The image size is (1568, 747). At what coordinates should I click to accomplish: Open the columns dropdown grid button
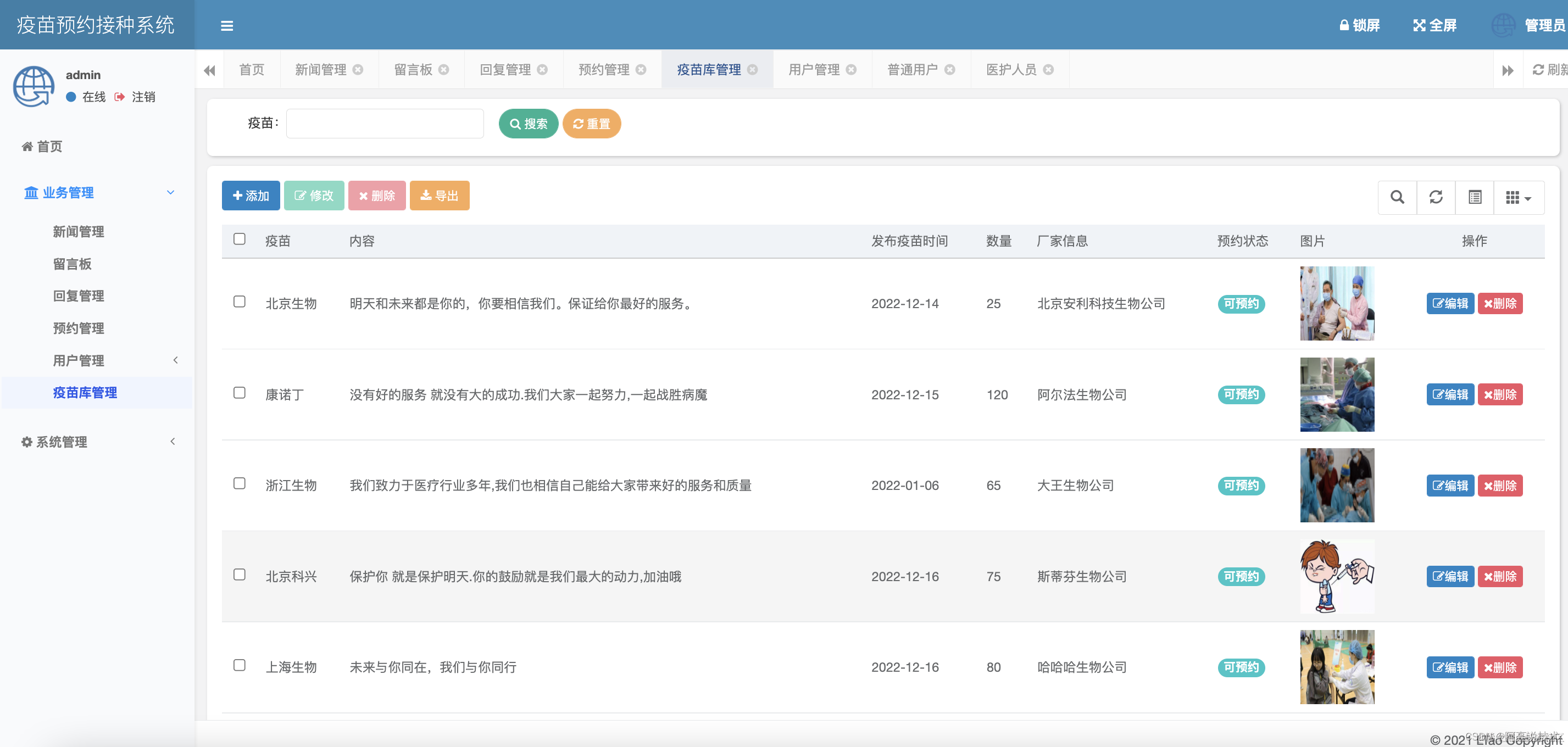(x=1518, y=197)
